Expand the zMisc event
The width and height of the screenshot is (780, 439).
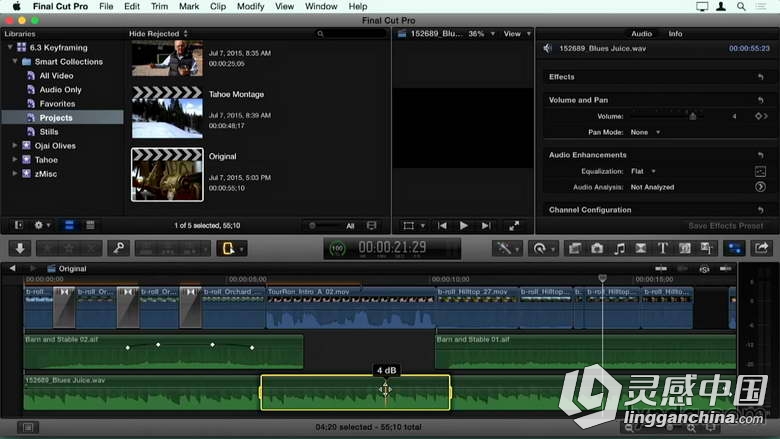tap(15, 174)
